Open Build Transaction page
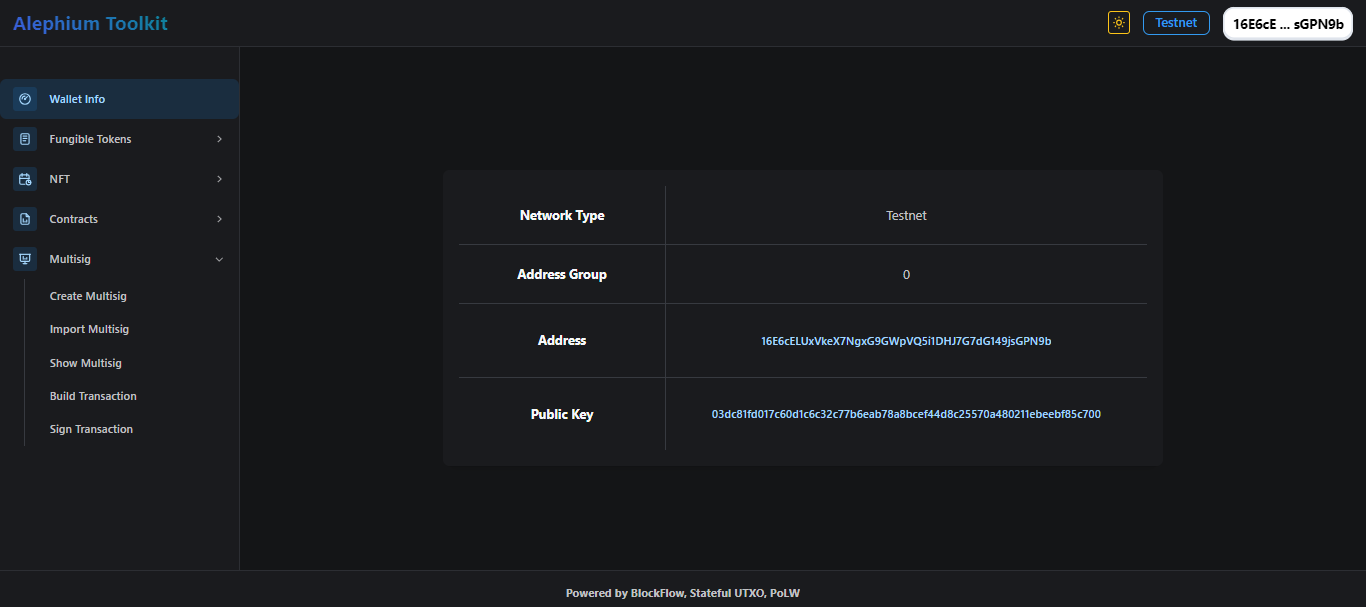 93,396
